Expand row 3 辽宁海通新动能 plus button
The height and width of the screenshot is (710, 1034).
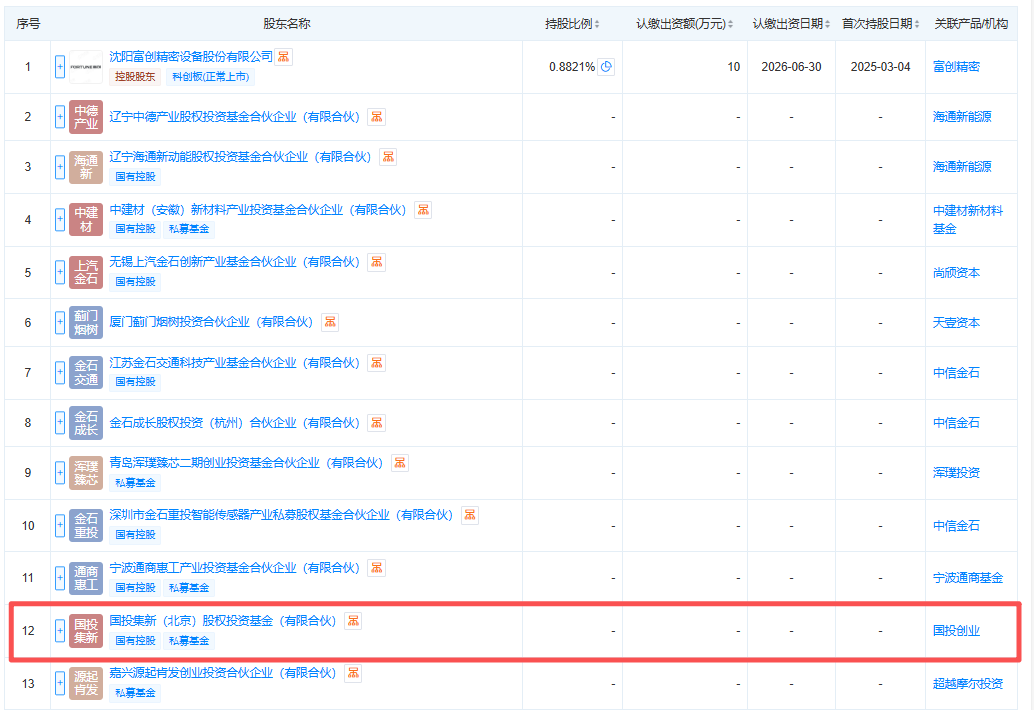click(60, 167)
